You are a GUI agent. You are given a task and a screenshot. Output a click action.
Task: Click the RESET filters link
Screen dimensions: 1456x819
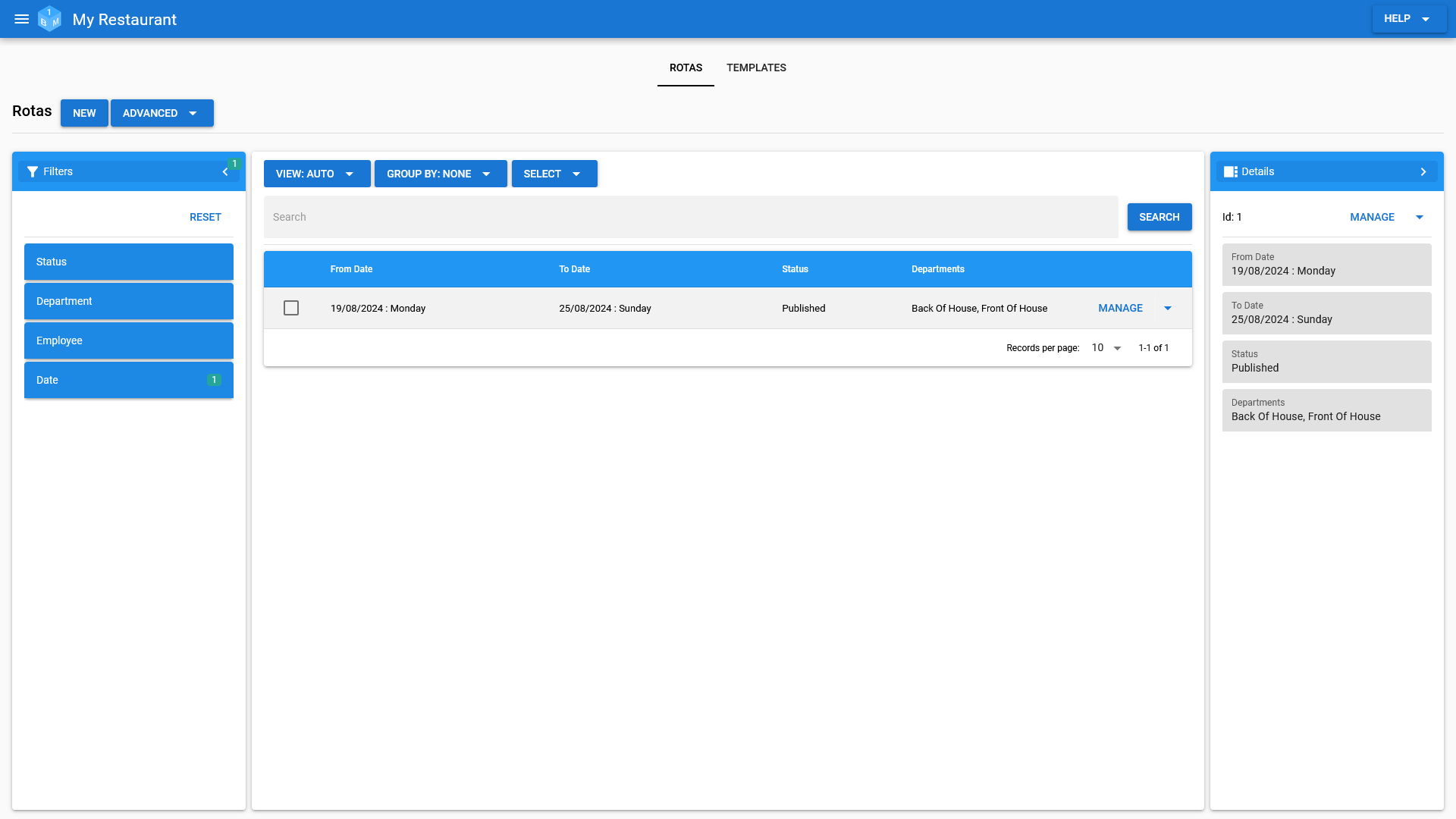[x=205, y=217]
